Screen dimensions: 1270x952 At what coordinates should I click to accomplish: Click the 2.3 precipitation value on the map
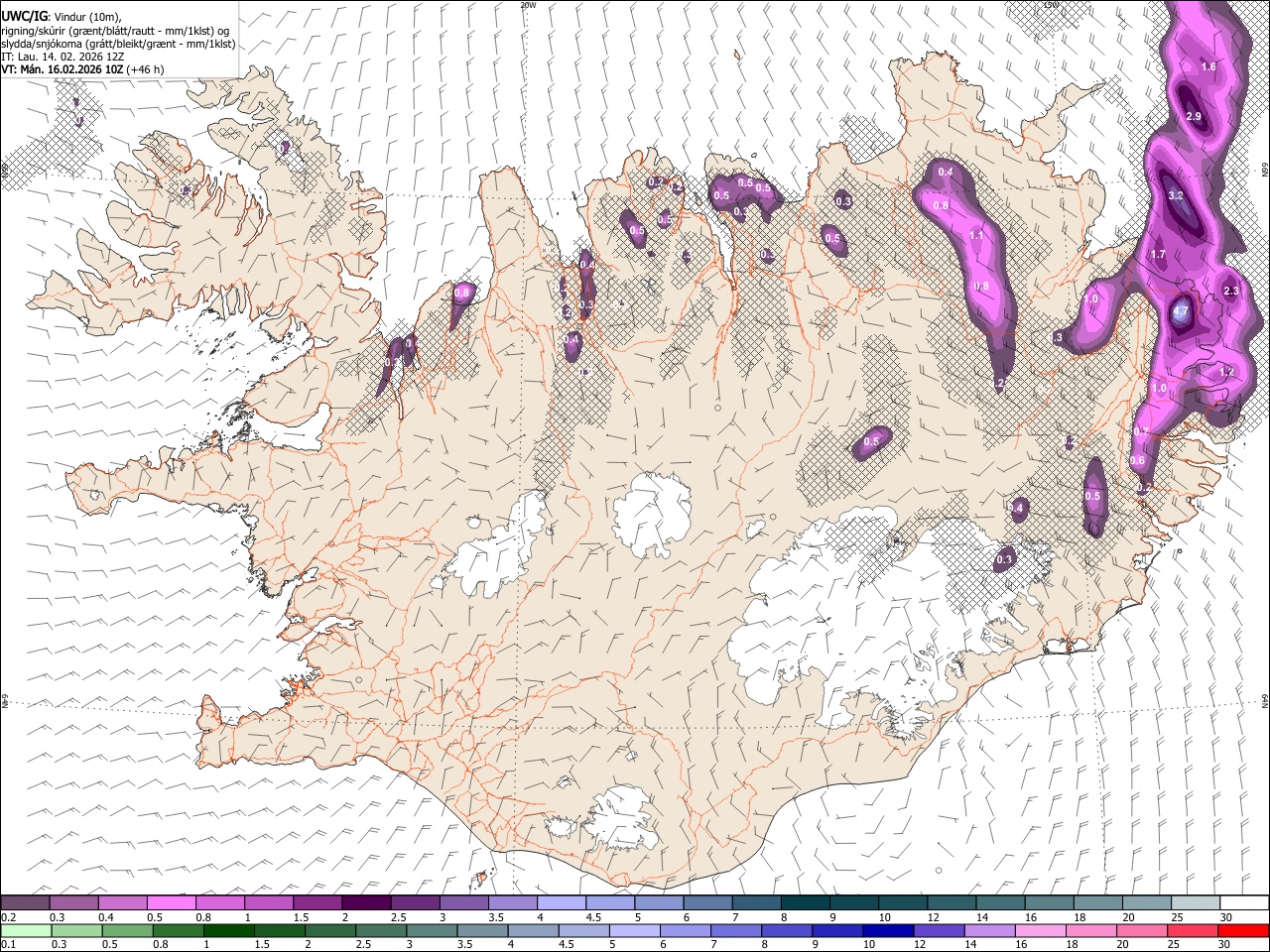click(x=1231, y=291)
